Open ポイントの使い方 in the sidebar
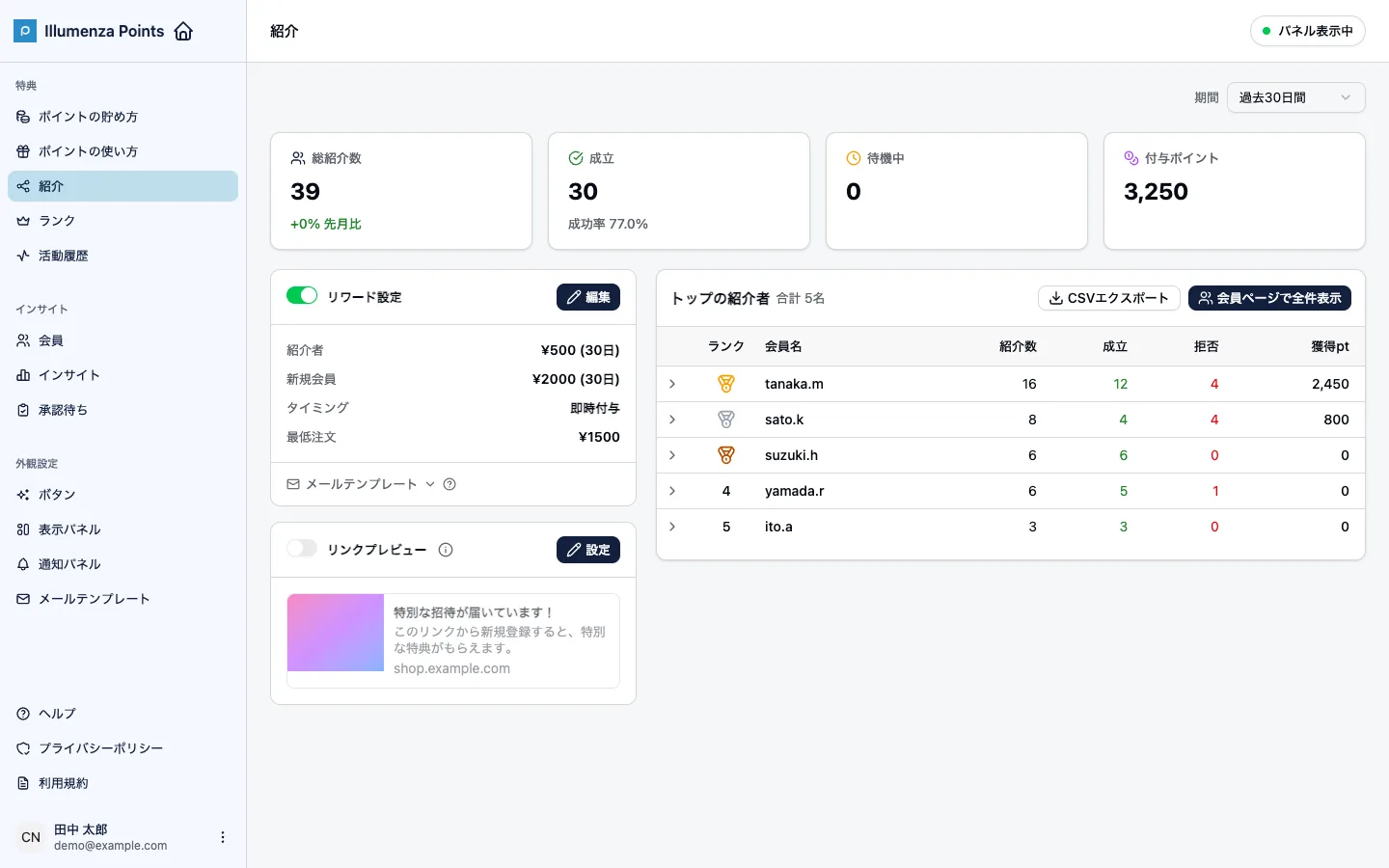This screenshot has width=1389, height=868. (x=123, y=151)
